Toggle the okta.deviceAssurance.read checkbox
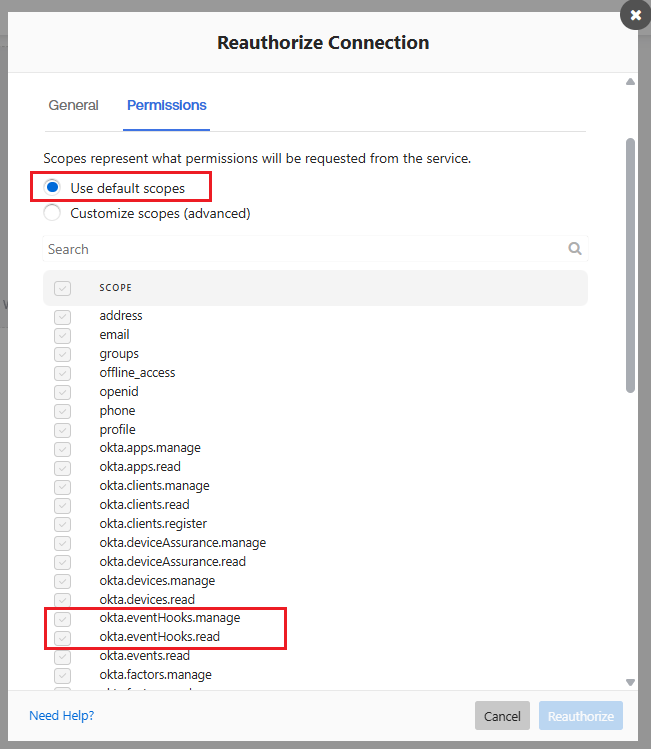 [63, 562]
